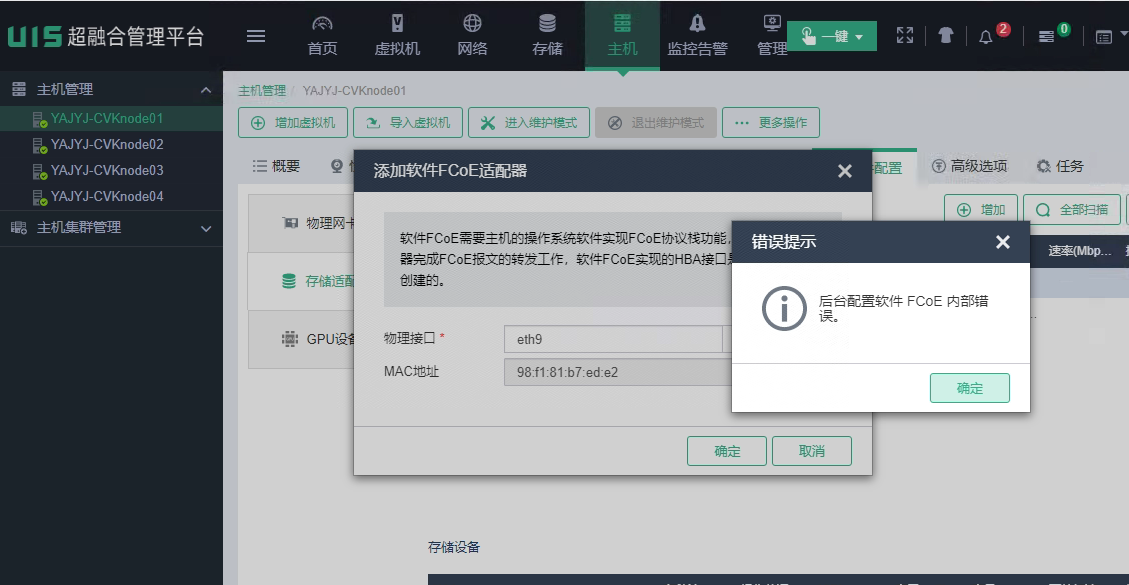Image resolution: width=1129 pixels, height=585 pixels.
Task: Open the 监控告警 navigation item
Action: [x=697, y=35]
